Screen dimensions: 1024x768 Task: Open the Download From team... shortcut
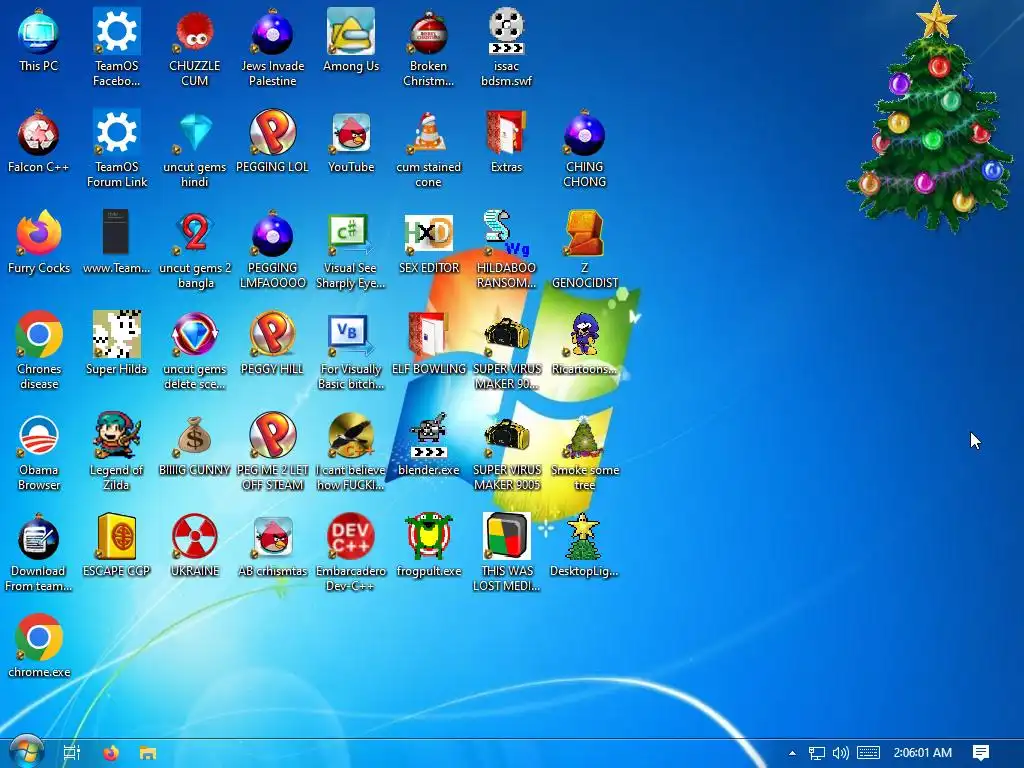coord(39,553)
